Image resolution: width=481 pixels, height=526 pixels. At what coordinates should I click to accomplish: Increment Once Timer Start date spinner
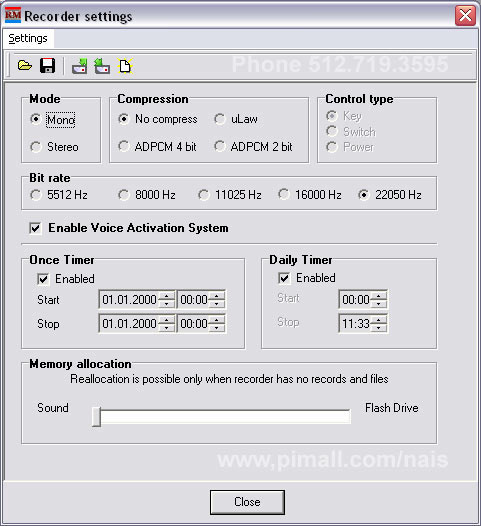[166, 296]
